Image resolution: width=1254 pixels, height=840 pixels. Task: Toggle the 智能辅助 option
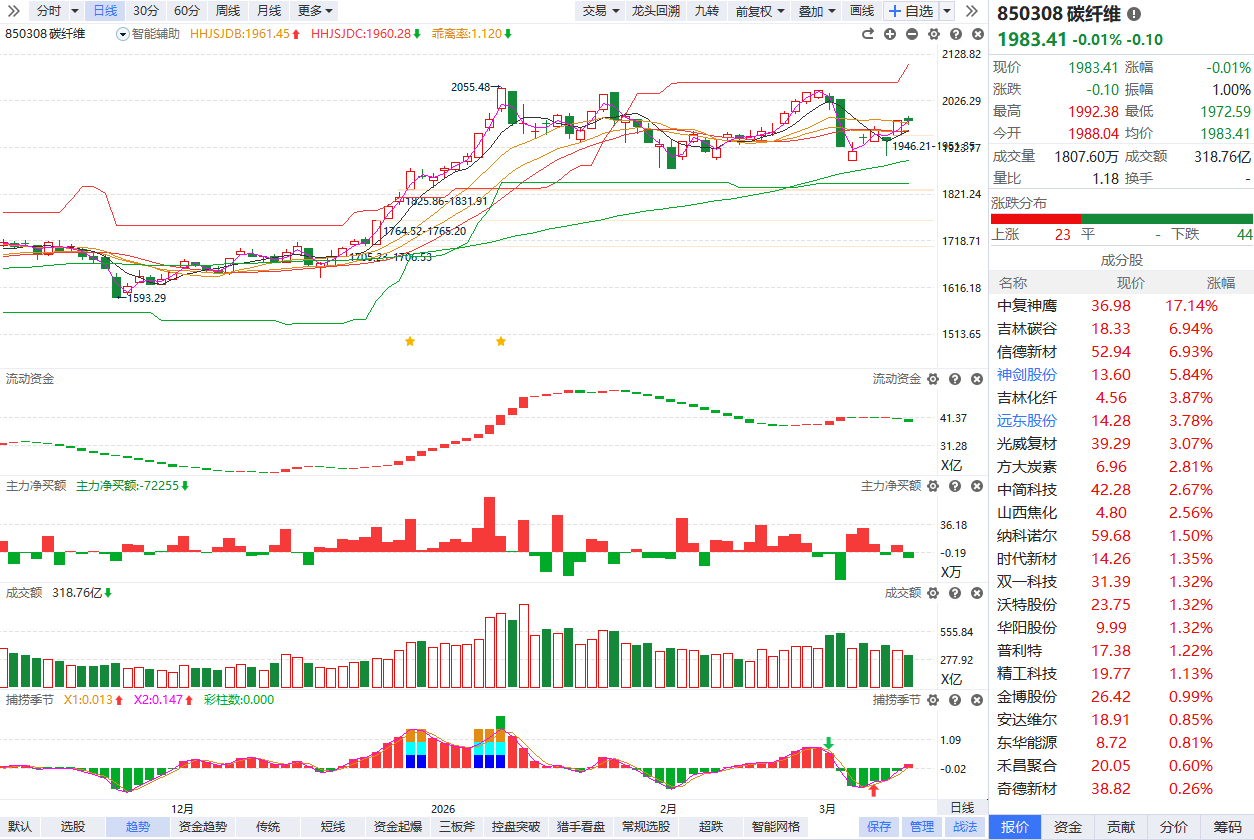click(149, 34)
